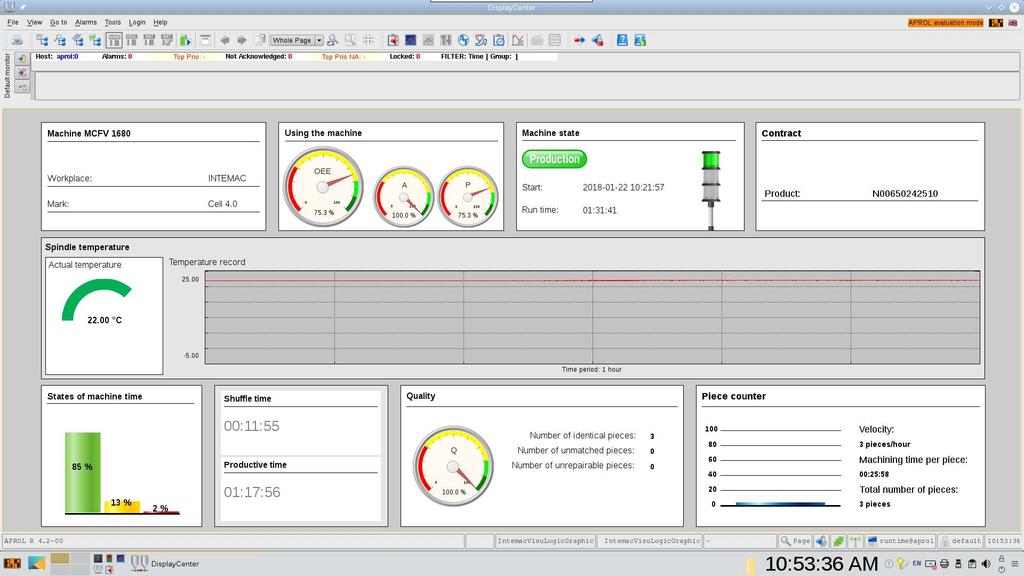Click the Host: aprol:0 text
This screenshot has width=1024, height=576.
pyautogui.click(x=57, y=57)
